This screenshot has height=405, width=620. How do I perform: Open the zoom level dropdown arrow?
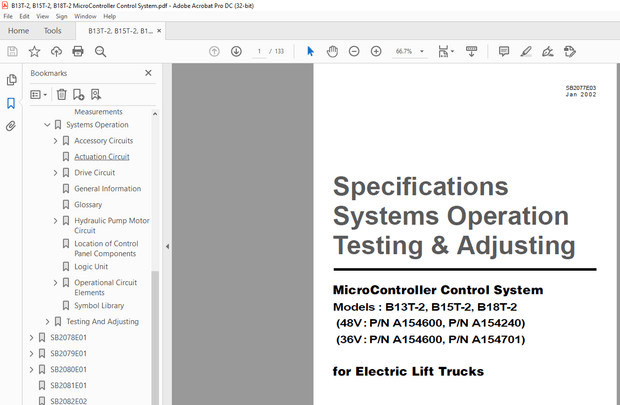(x=422, y=51)
